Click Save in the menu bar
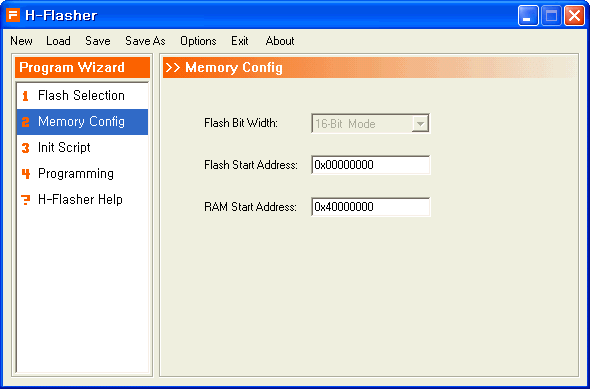 (98, 41)
